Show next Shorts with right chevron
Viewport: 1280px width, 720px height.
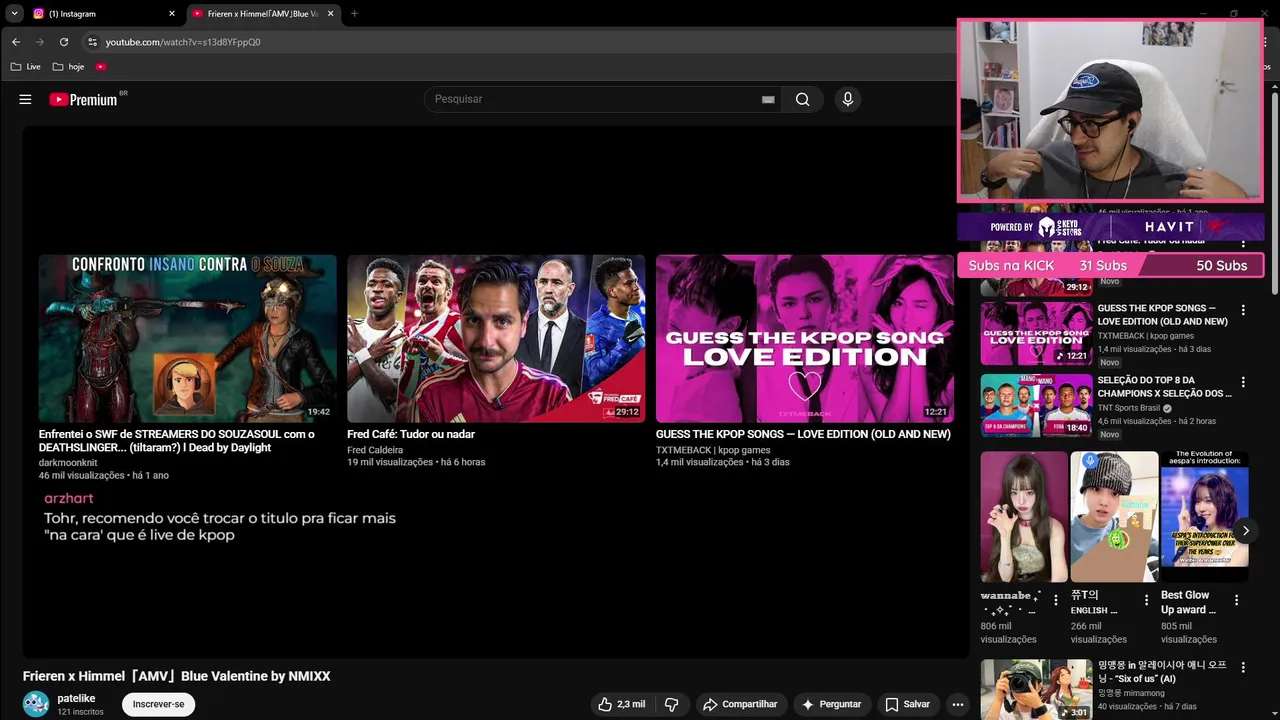(x=1245, y=531)
